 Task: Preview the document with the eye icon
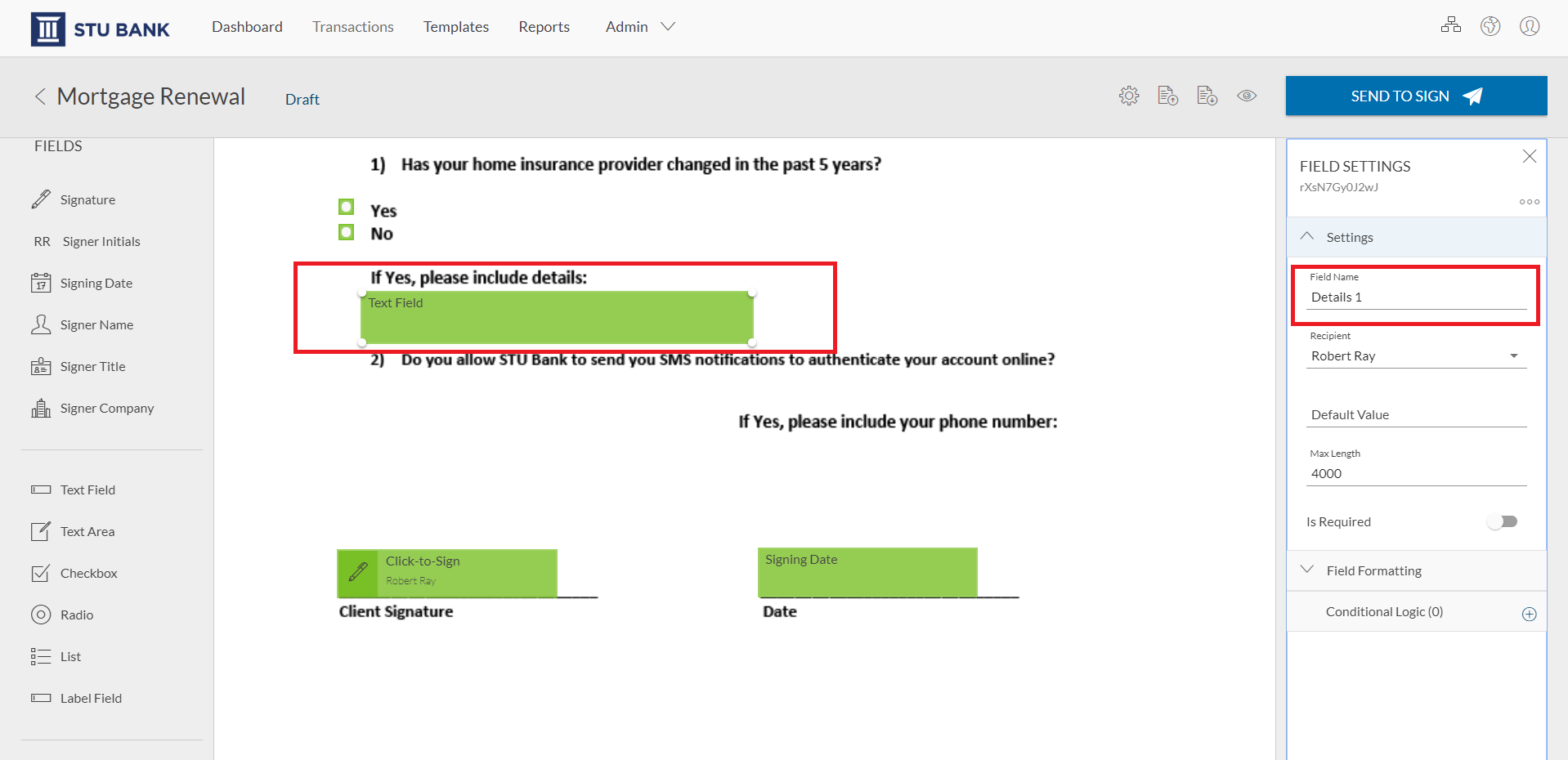pyautogui.click(x=1247, y=96)
